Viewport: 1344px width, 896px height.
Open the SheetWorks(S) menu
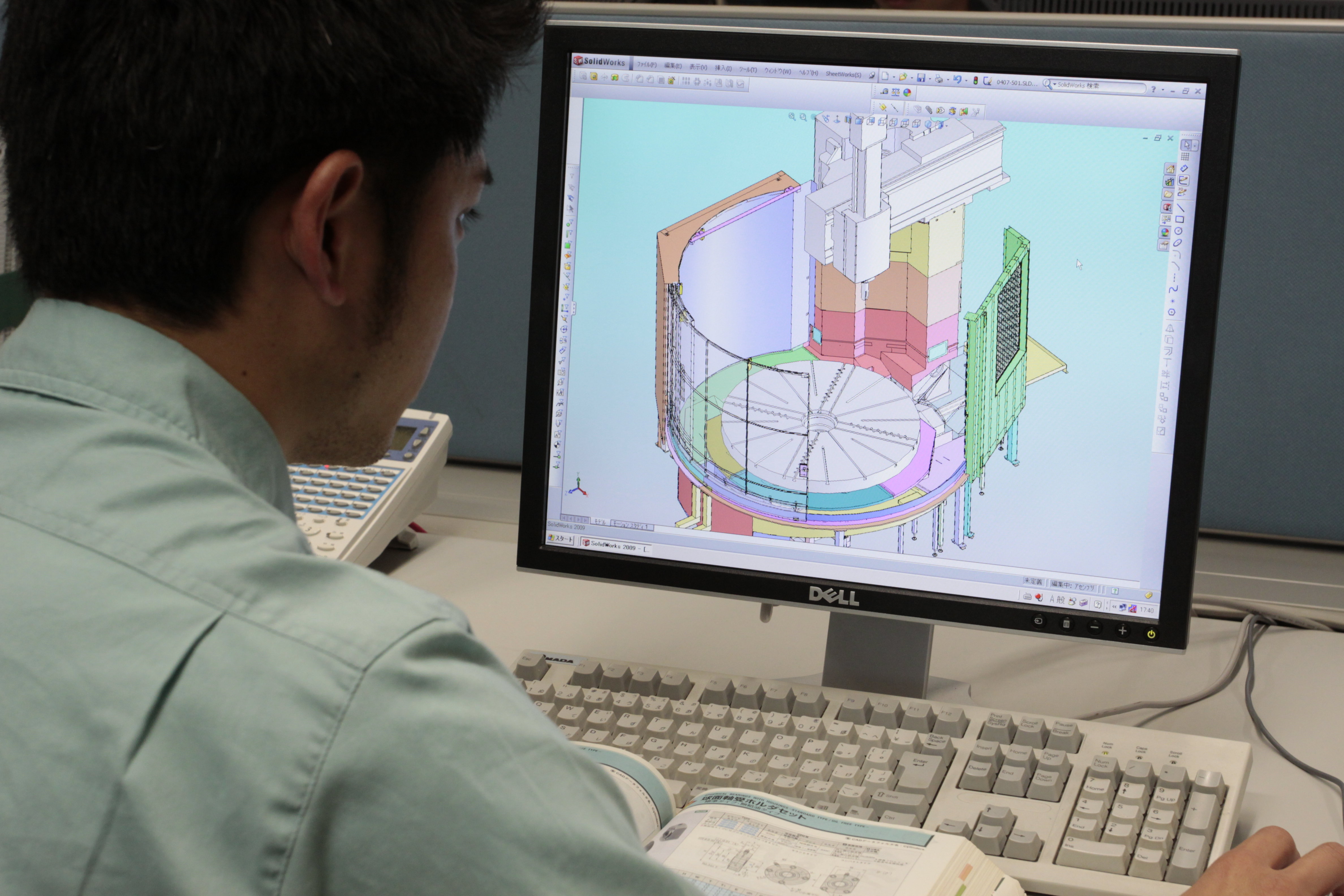click(843, 74)
